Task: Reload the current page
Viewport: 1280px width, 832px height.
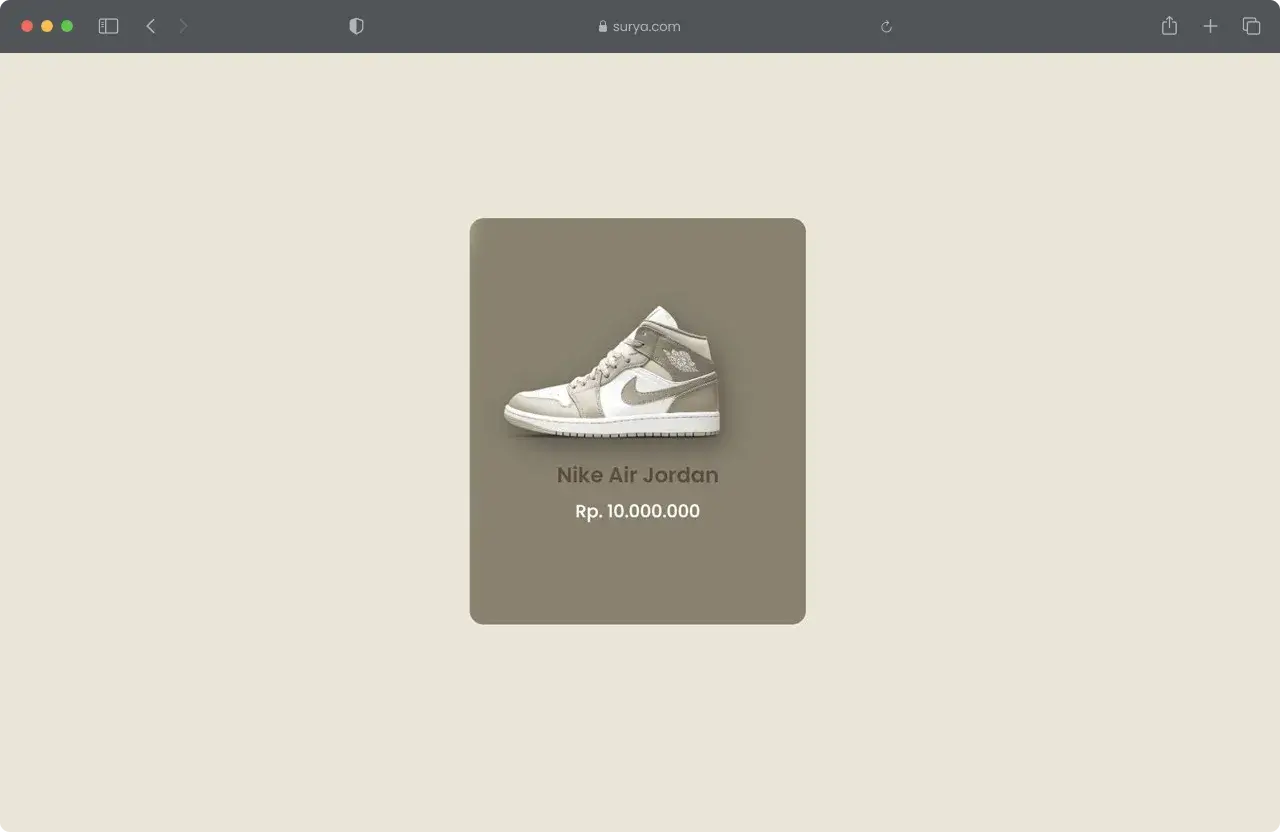Action: (886, 27)
